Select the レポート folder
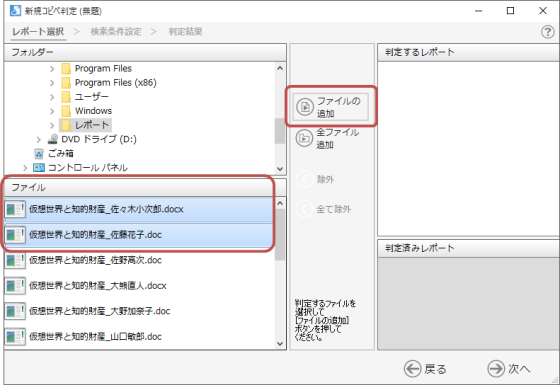This screenshot has width=560, height=385. [85, 125]
